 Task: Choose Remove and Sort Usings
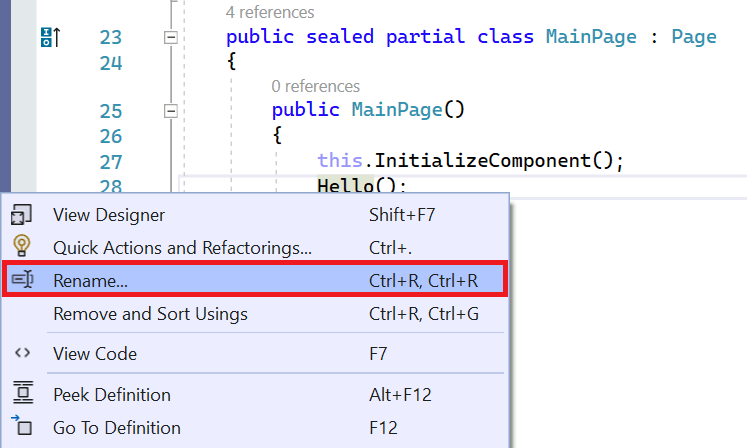[x=255, y=314]
